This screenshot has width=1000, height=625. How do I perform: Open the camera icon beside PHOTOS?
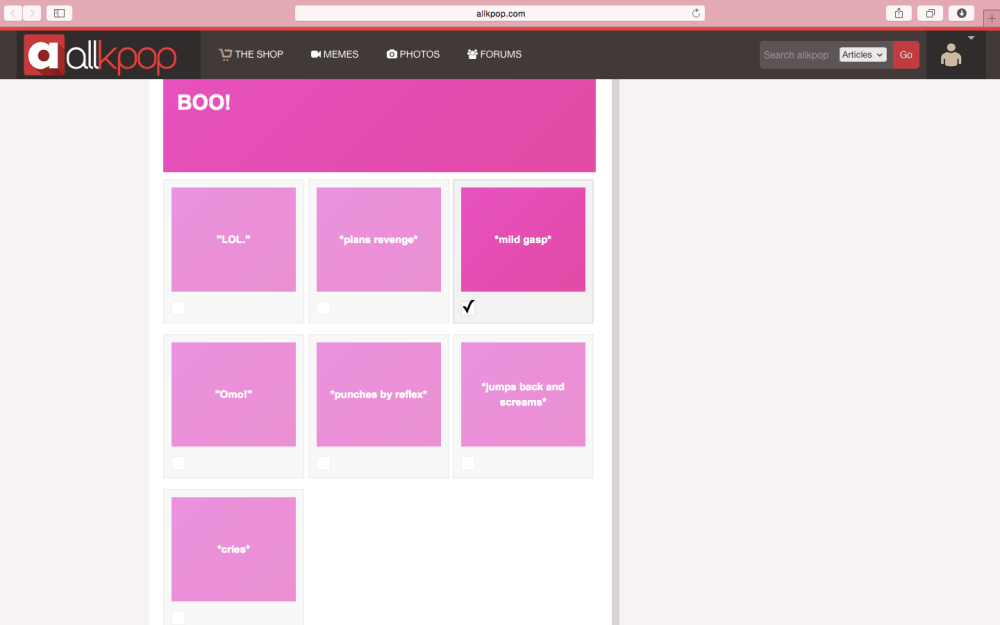pyautogui.click(x=390, y=54)
